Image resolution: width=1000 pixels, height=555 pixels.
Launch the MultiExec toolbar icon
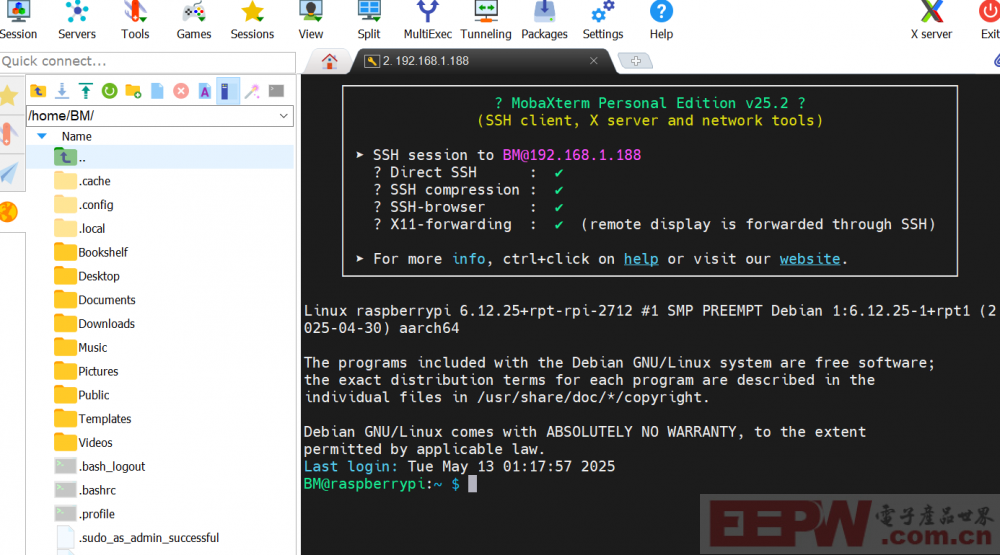click(427, 21)
